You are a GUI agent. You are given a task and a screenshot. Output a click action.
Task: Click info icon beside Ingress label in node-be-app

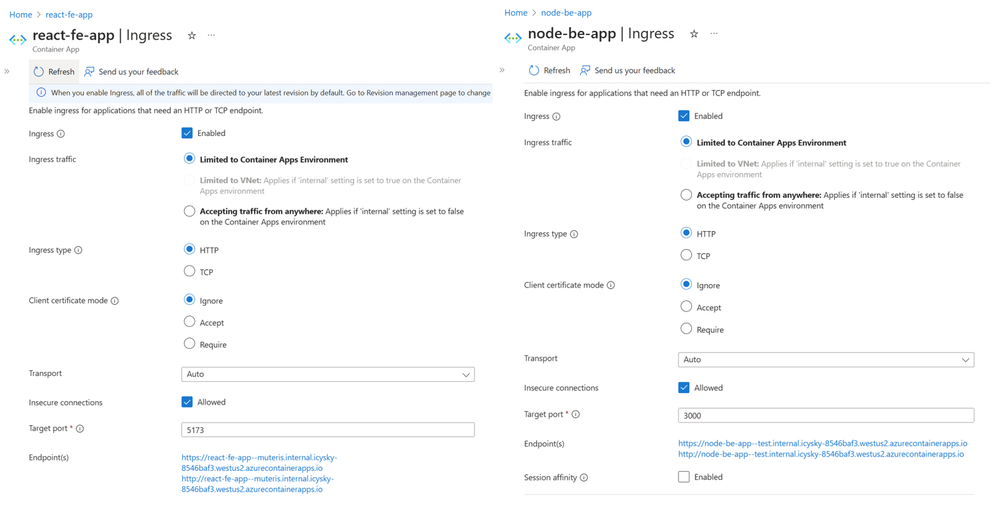(556, 117)
